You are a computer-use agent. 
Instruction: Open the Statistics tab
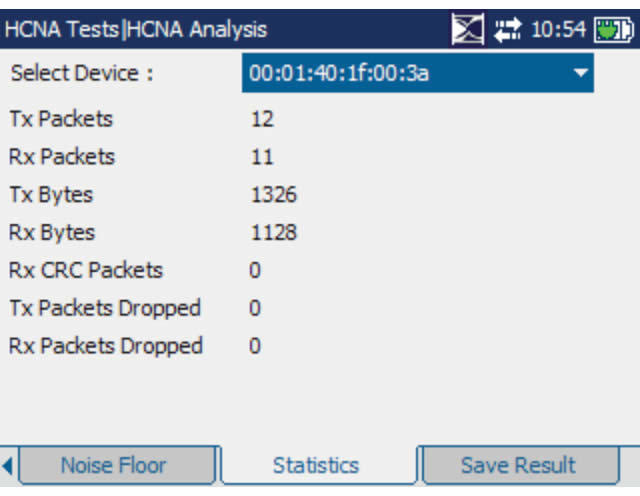click(x=316, y=465)
